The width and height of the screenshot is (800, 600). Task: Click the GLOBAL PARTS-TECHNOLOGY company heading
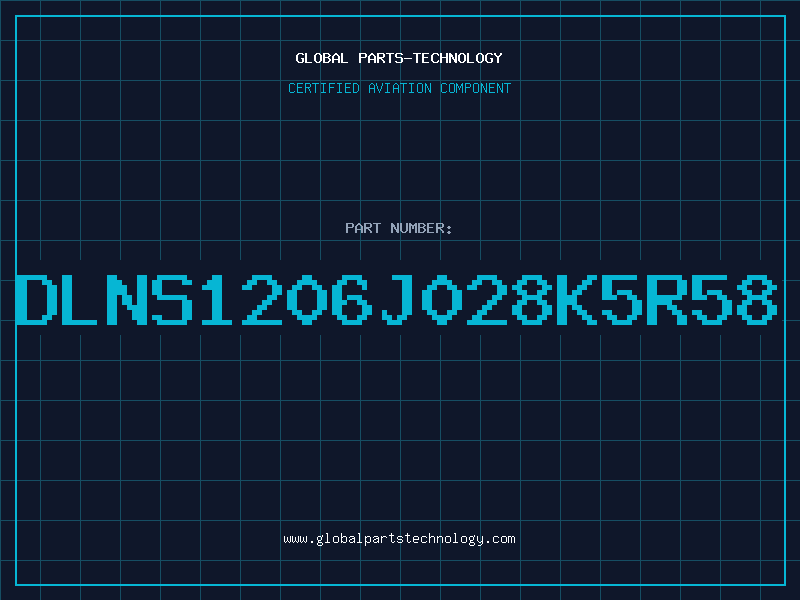pyautogui.click(x=399, y=58)
